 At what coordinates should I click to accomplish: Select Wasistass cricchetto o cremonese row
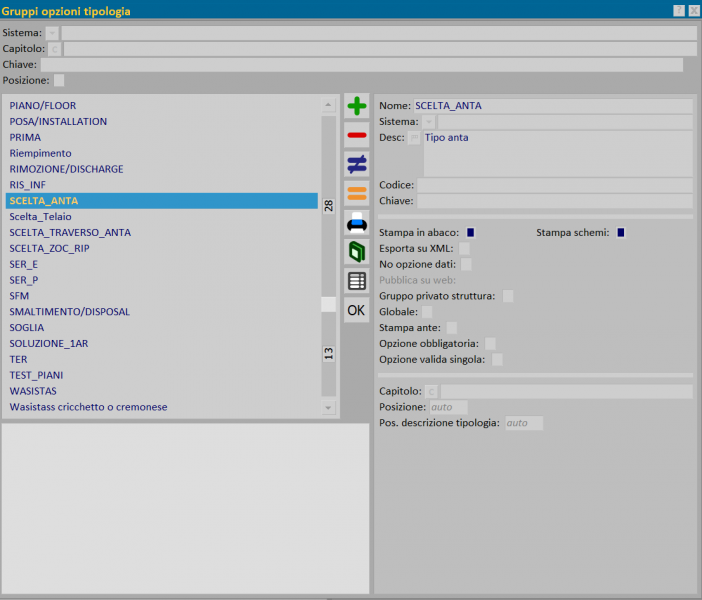(162, 407)
